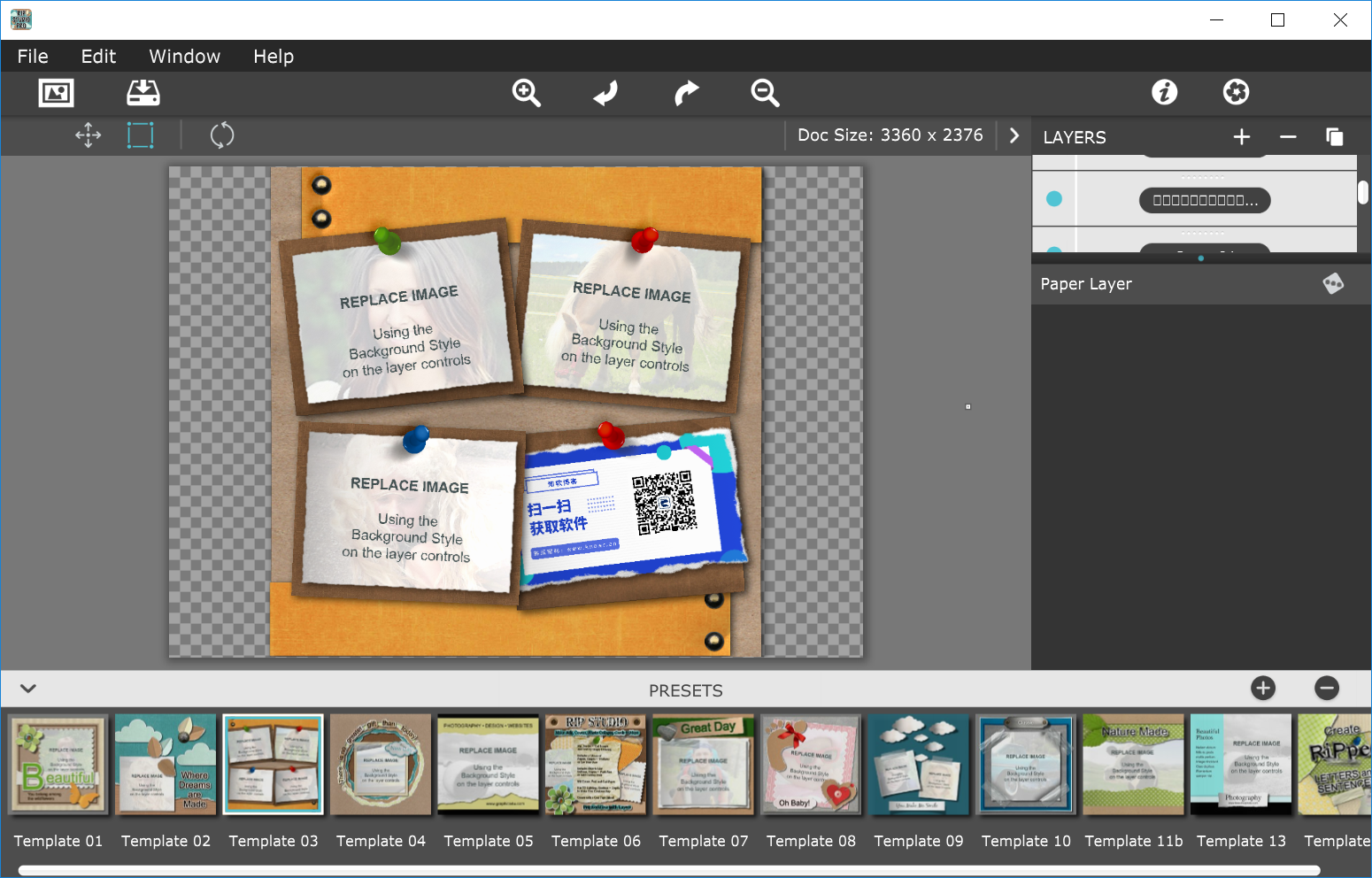This screenshot has width=1372, height=878.
Task: Undo the last action
Action: (x=606, y=92)
